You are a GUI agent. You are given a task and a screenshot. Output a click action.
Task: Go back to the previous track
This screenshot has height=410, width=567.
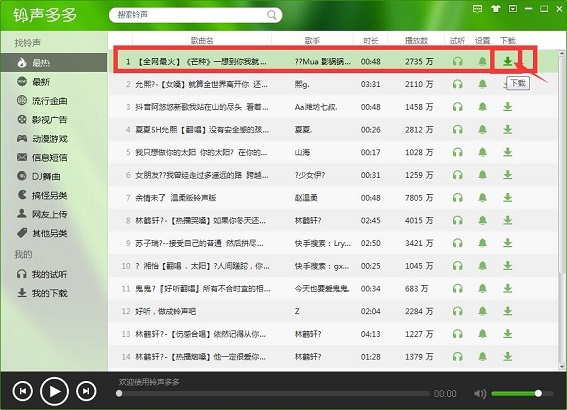pyautogui.click(x=22, y=391)
